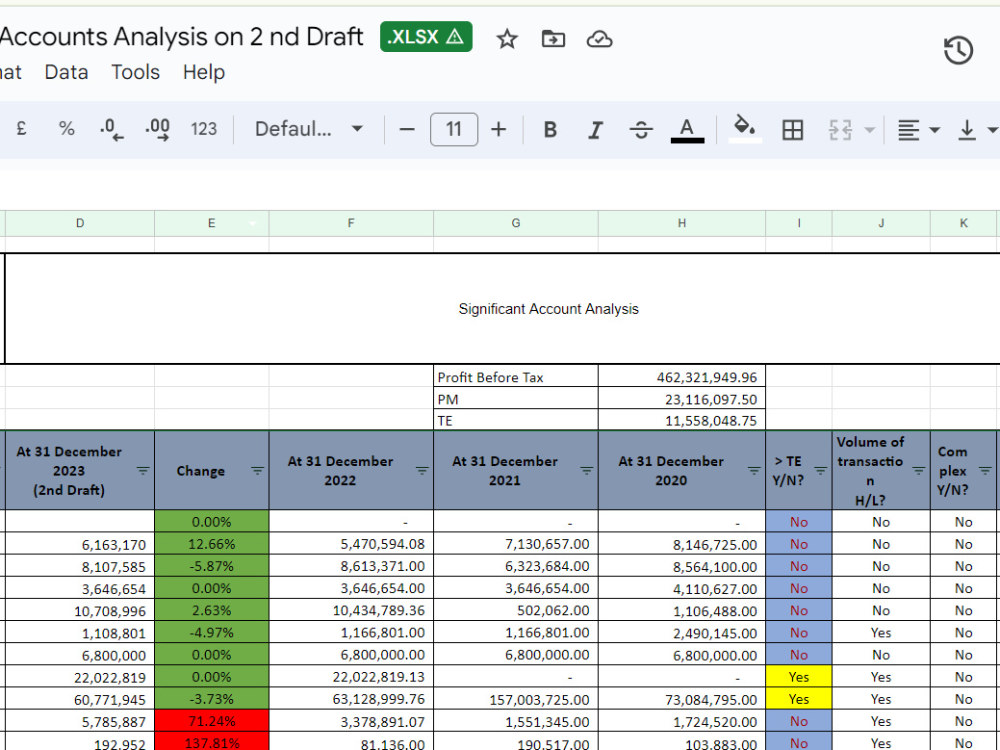Select the TE value 11,558,048.75
The height and width of the screenshot is (750, 1000).
tap(682, 420)
